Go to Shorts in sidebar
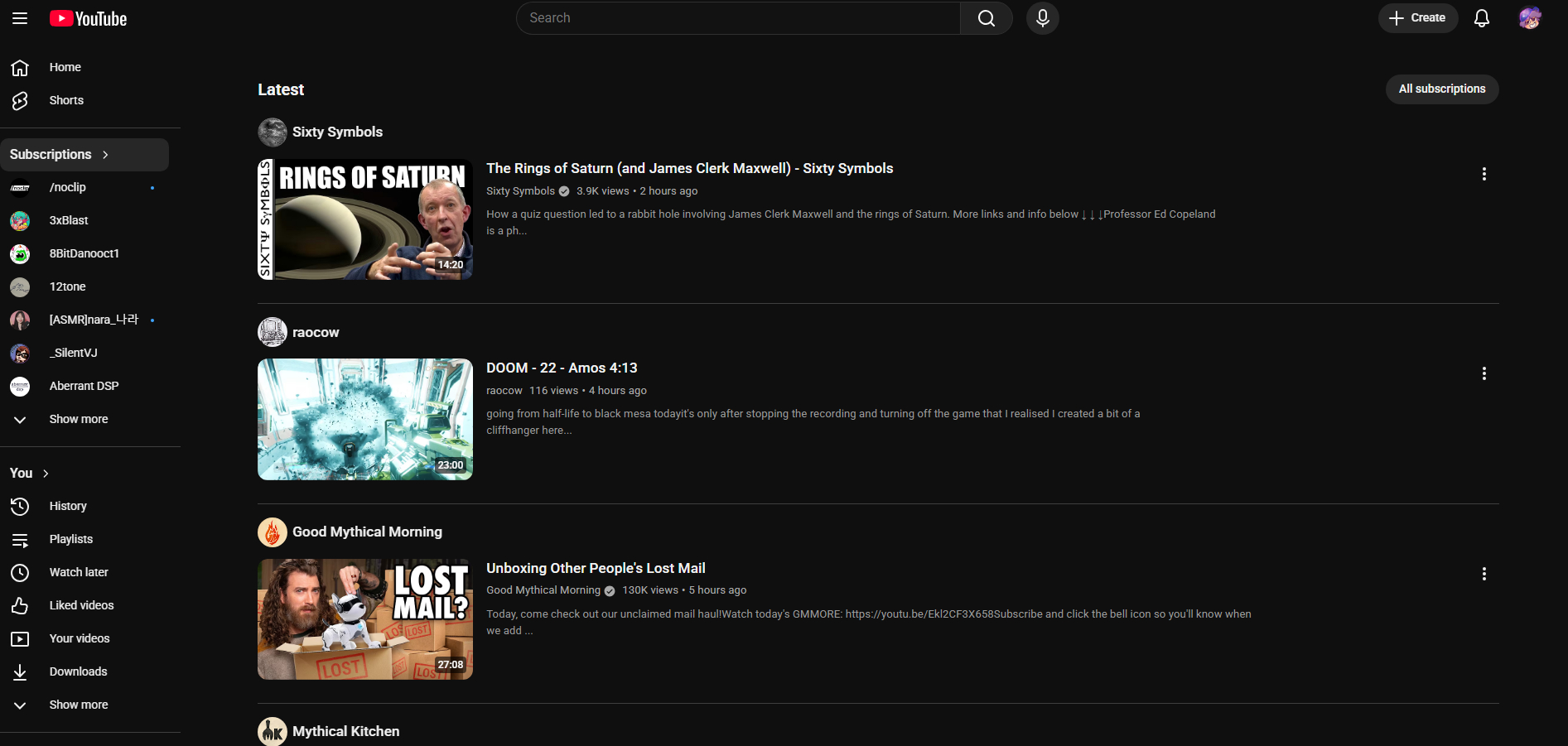This screenshot has height=746, width=1568. point(66,100)
